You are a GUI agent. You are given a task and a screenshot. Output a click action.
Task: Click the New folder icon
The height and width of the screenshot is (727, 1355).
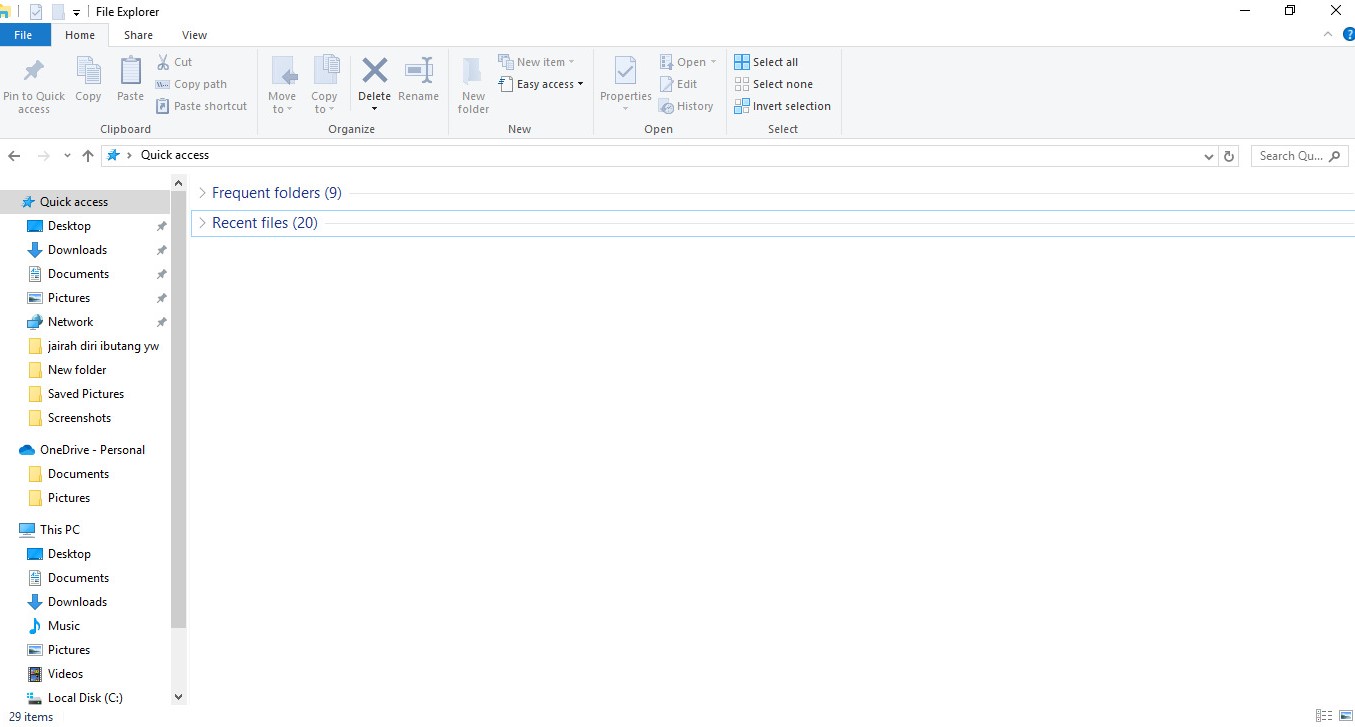(x=473, y=72)
